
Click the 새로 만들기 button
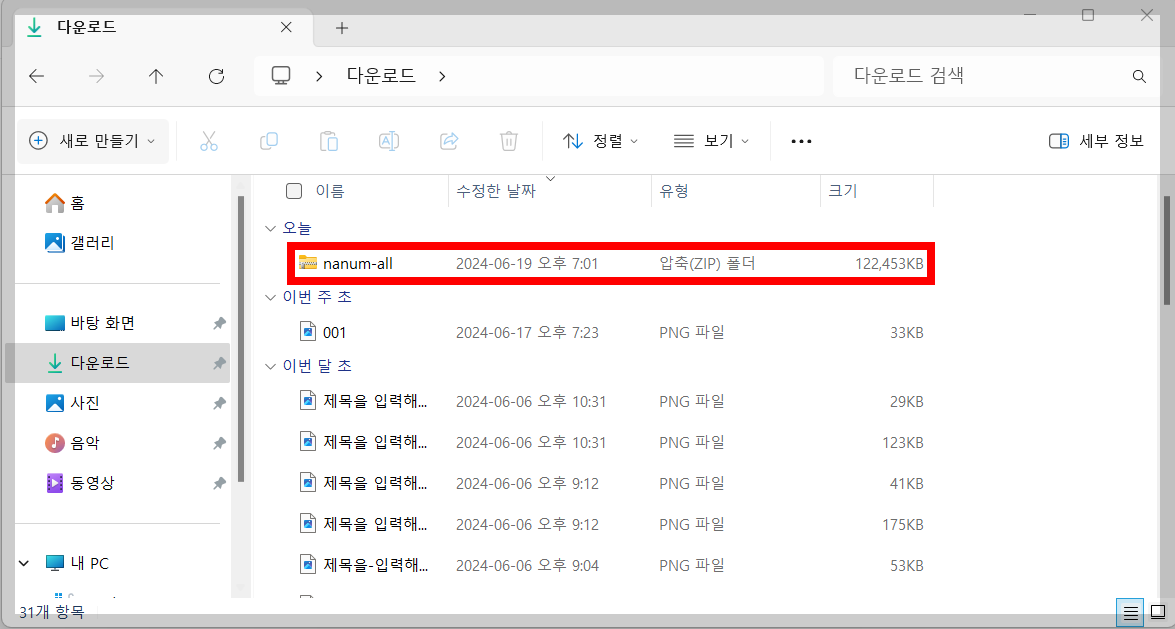click(x=92, y=141)
